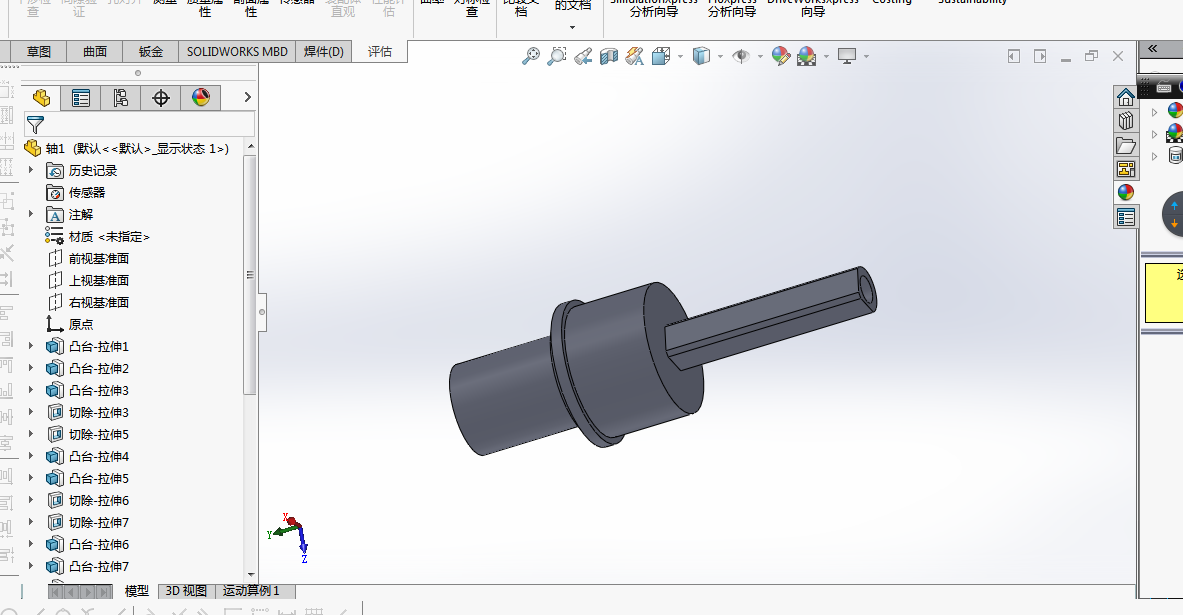The height and width of the screenshot is (615, 1183).
Task: Click the View Settings monitor icon
Action: [x=847, y=56]
